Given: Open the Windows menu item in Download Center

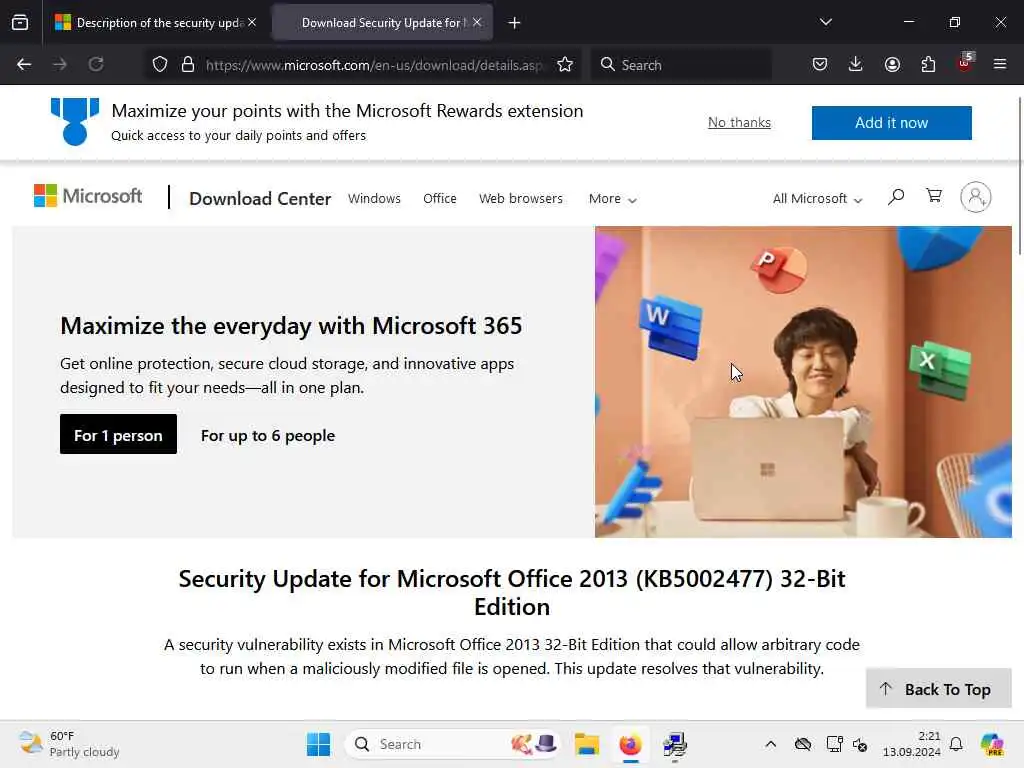Looking at the screenshot, I should tap(374, 199).
